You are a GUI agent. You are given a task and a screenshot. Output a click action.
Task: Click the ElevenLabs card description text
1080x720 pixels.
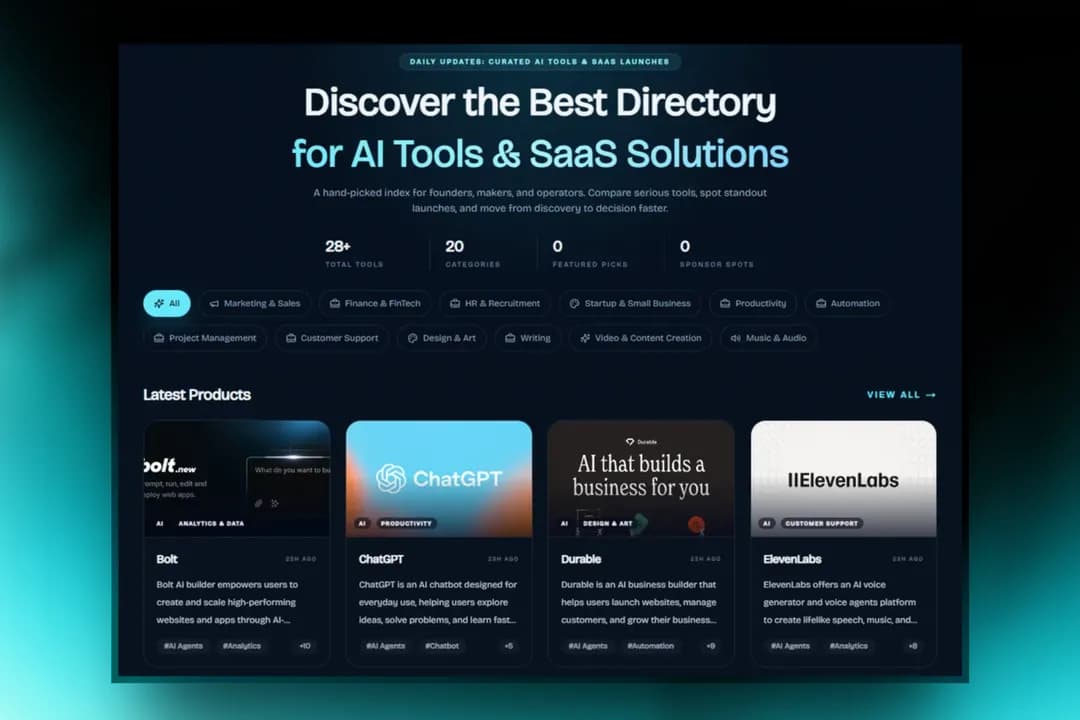click(840, 602)
